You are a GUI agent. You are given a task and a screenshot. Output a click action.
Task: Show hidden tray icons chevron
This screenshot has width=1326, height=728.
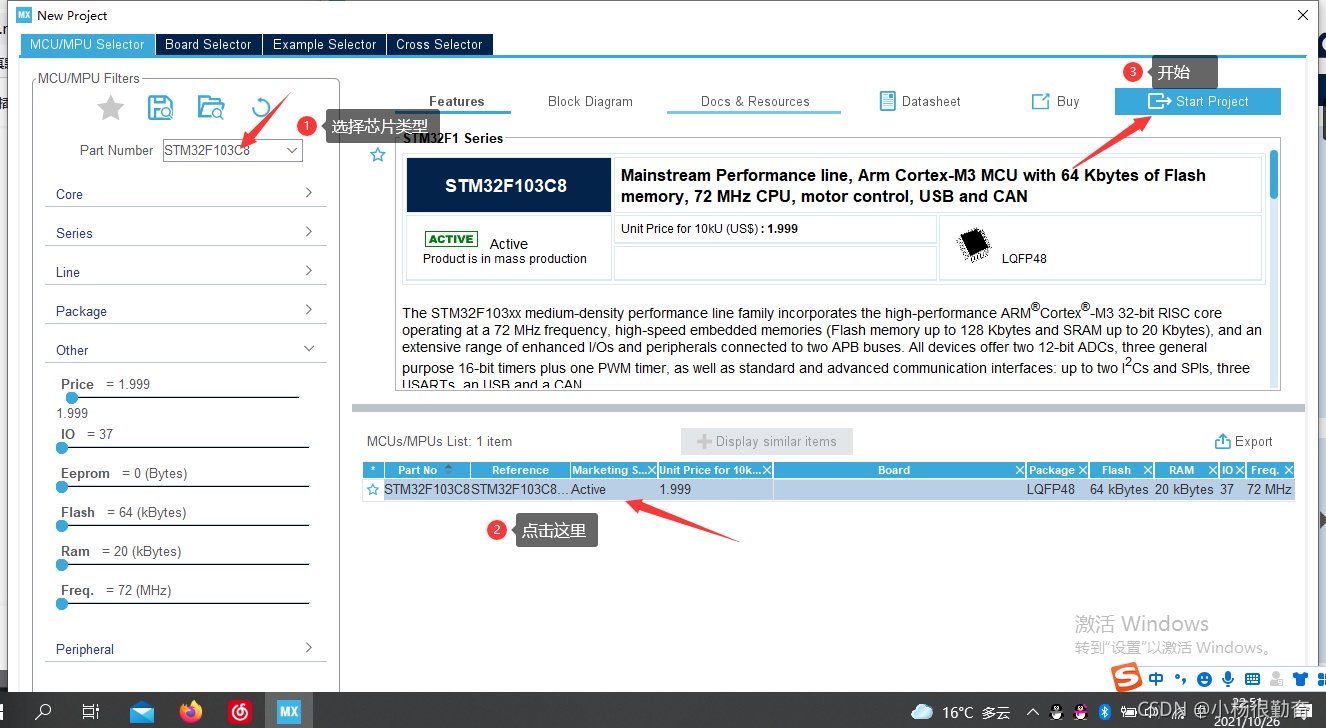point(1032,712)
